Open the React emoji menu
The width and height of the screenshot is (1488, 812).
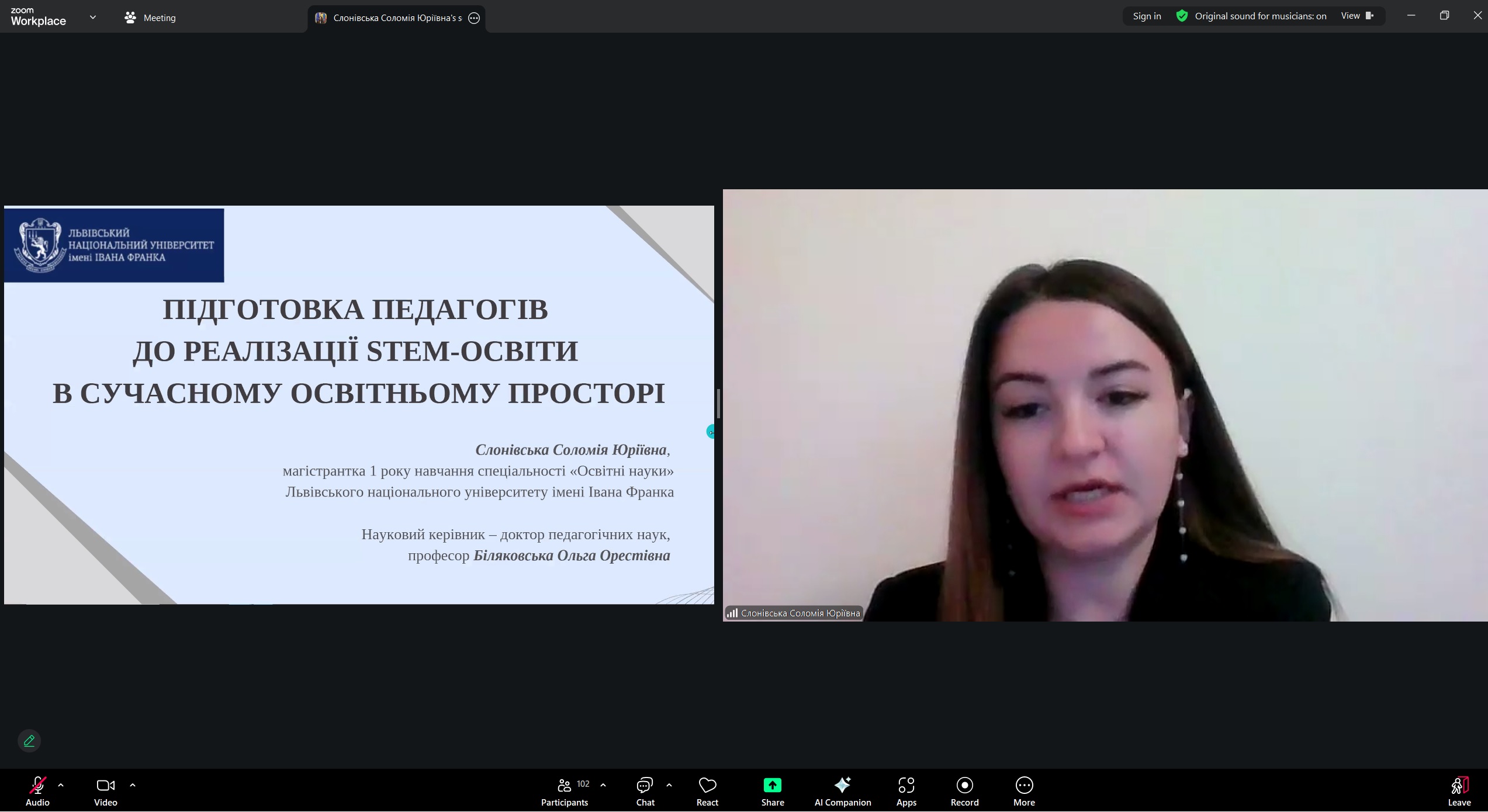(707, 786)
